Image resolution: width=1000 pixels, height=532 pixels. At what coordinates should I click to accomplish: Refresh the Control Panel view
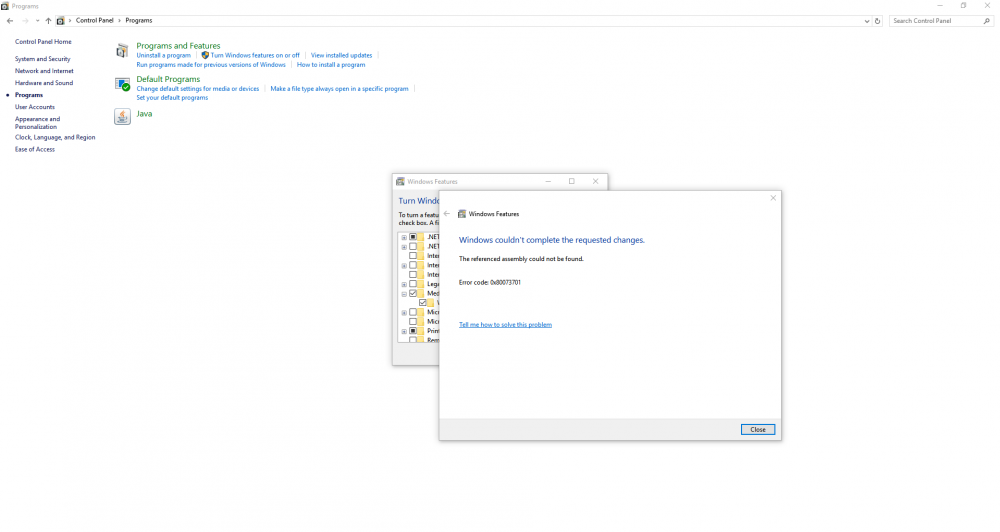(878, 21)
